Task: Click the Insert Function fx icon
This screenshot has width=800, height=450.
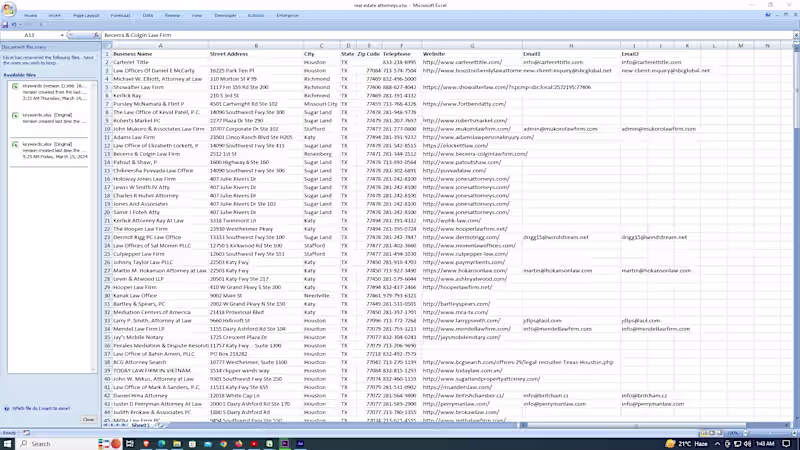Action: (96, 35)
